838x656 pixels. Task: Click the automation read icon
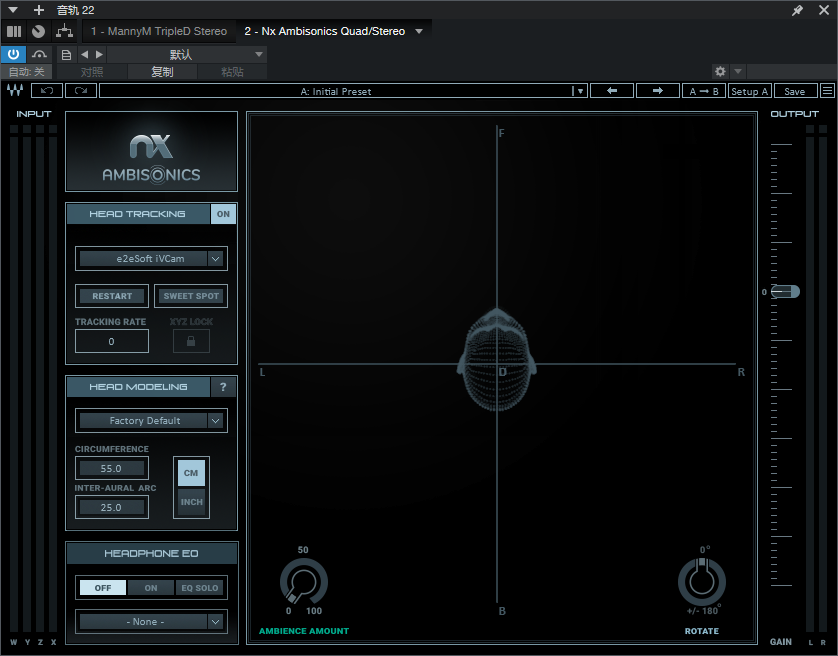[x=39, y=54]
